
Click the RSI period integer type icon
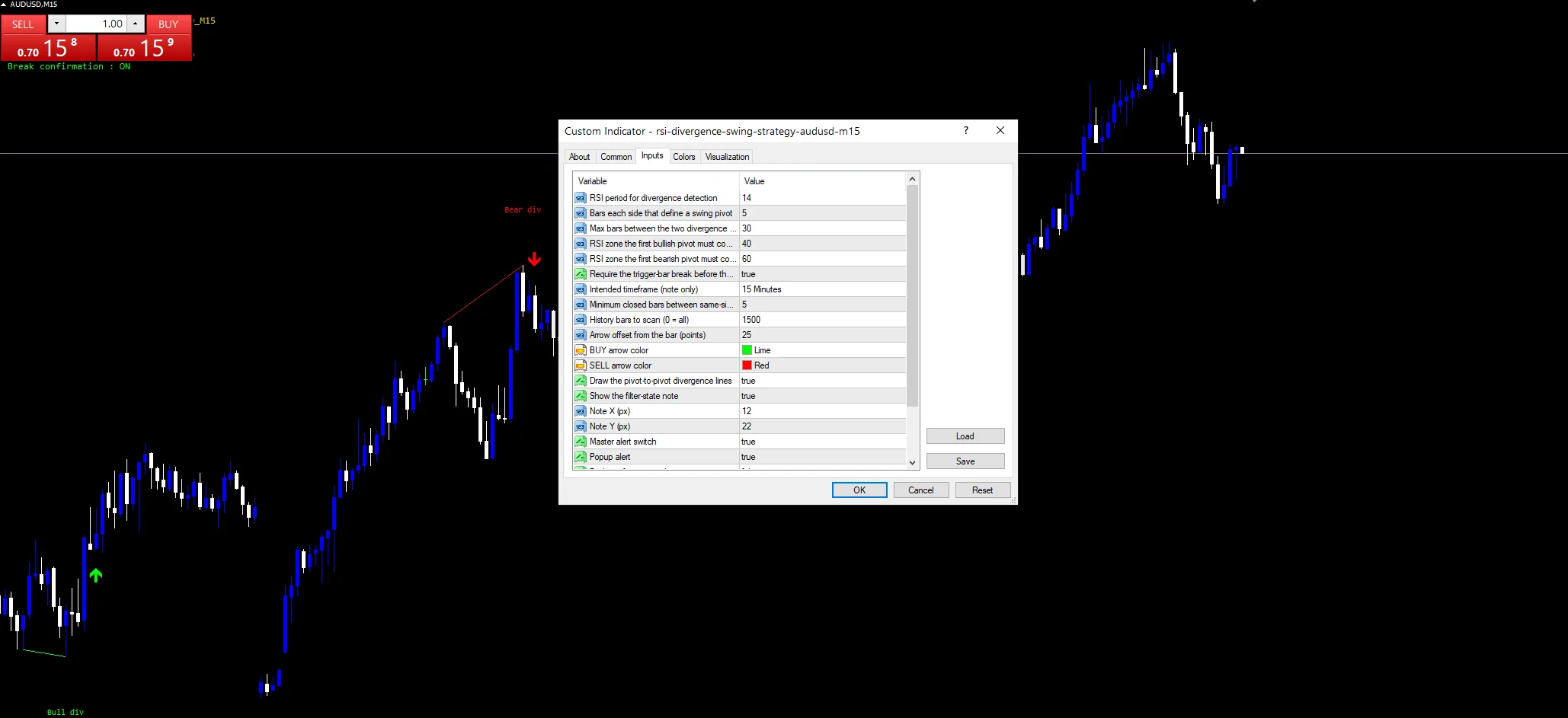[581, 198]
